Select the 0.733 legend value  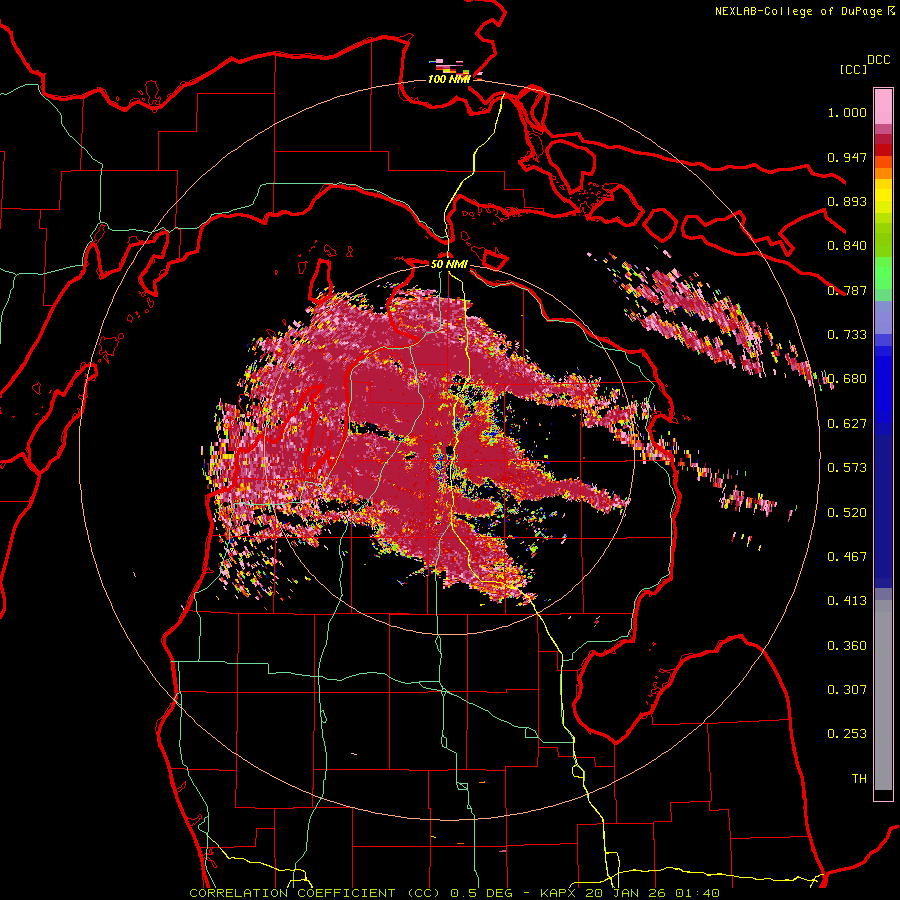tap(847, 335)
